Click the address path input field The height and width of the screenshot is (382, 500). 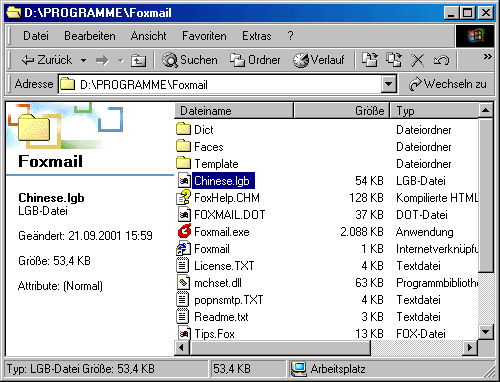(x=220, y=84)
